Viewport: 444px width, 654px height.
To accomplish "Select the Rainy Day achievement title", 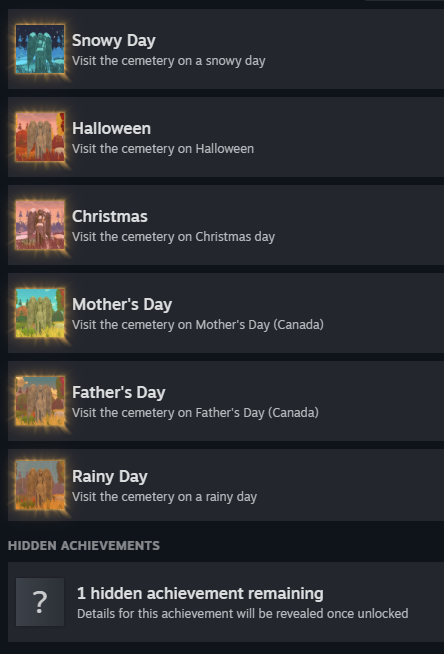I will click(x=110, y=476).
